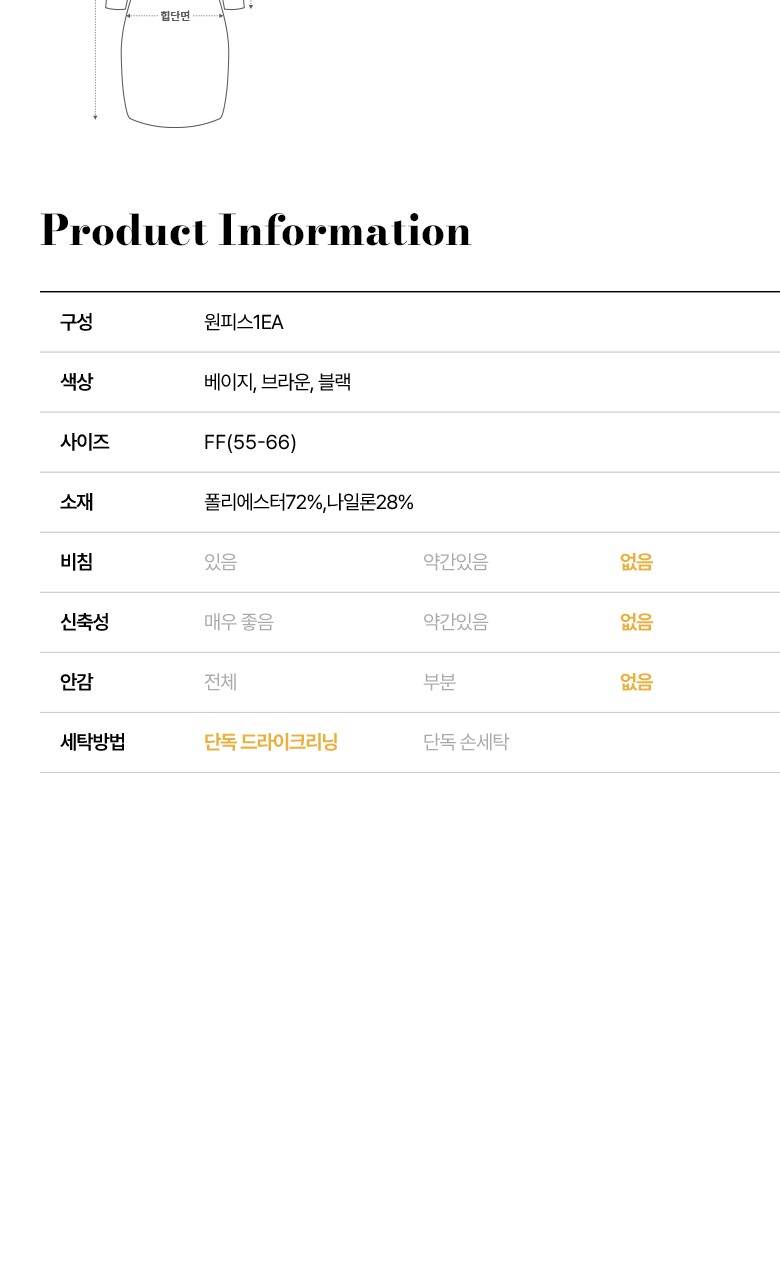Choose 단독 드라이크리닝 washing method
The image size is (780, 1280).
pos(271,742)
